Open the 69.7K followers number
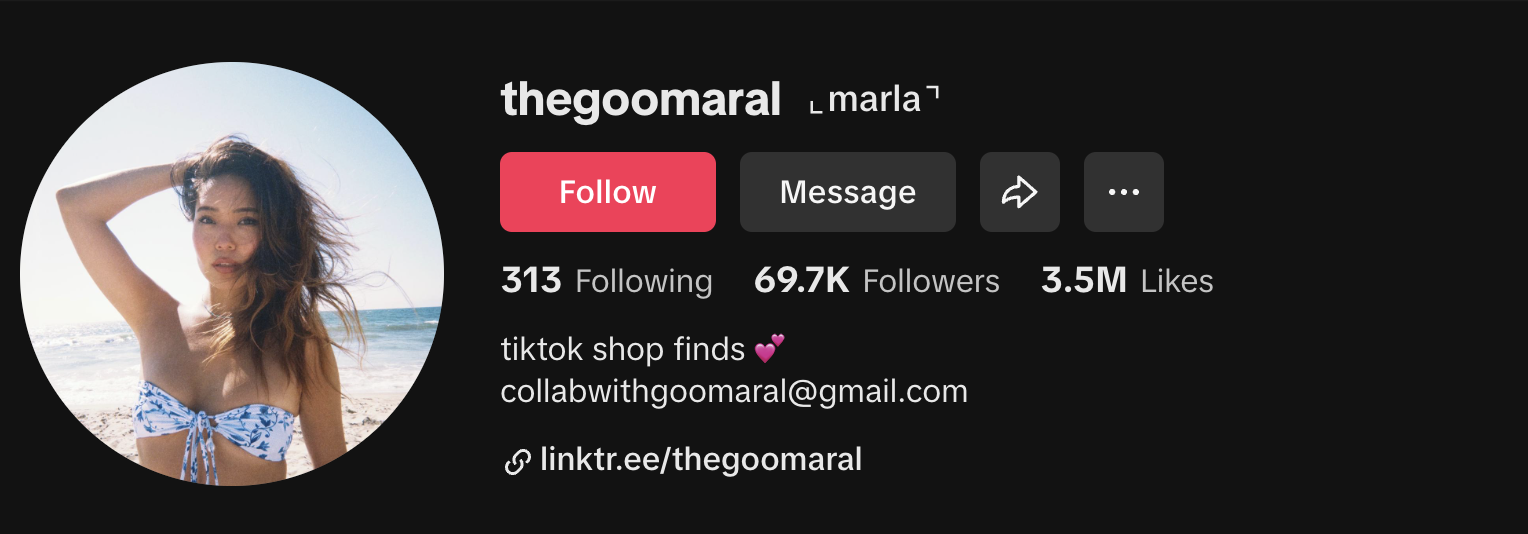Screen dimensions: 1528x534 [801, 281]
